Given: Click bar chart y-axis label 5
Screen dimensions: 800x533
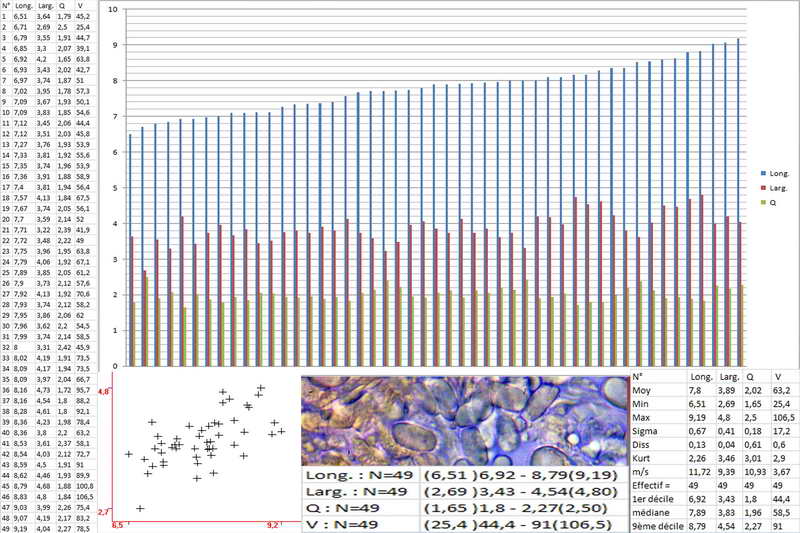Looking at the screenshot, I should pos(115,188).
